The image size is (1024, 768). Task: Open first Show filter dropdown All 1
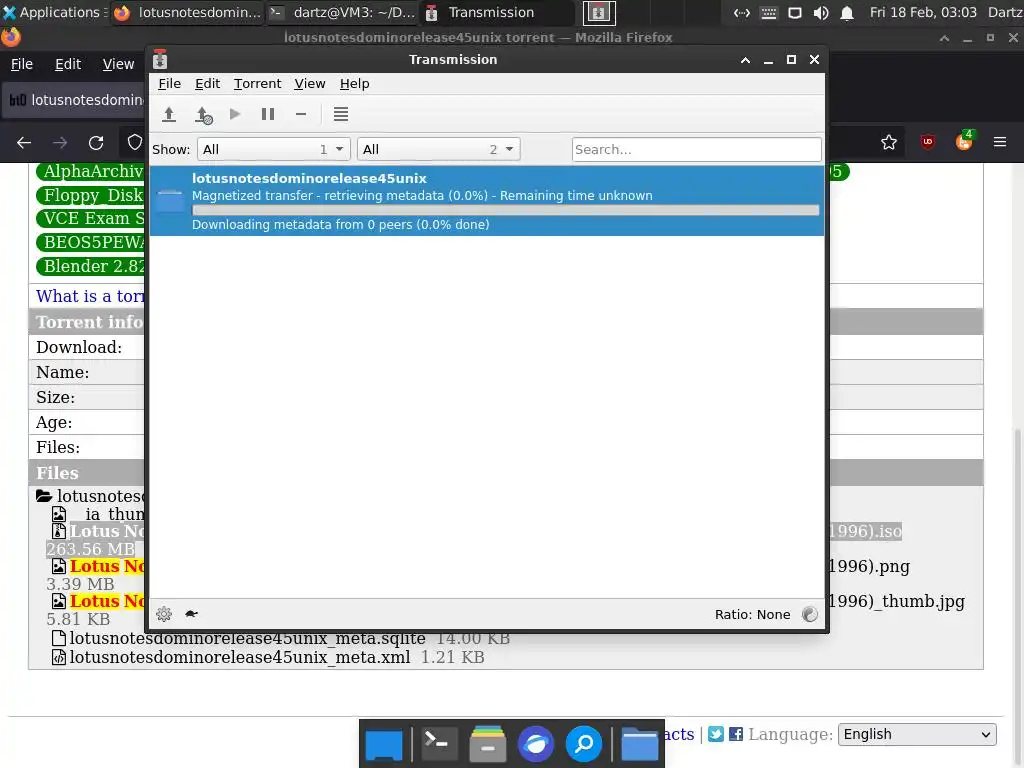pos(274,150)
